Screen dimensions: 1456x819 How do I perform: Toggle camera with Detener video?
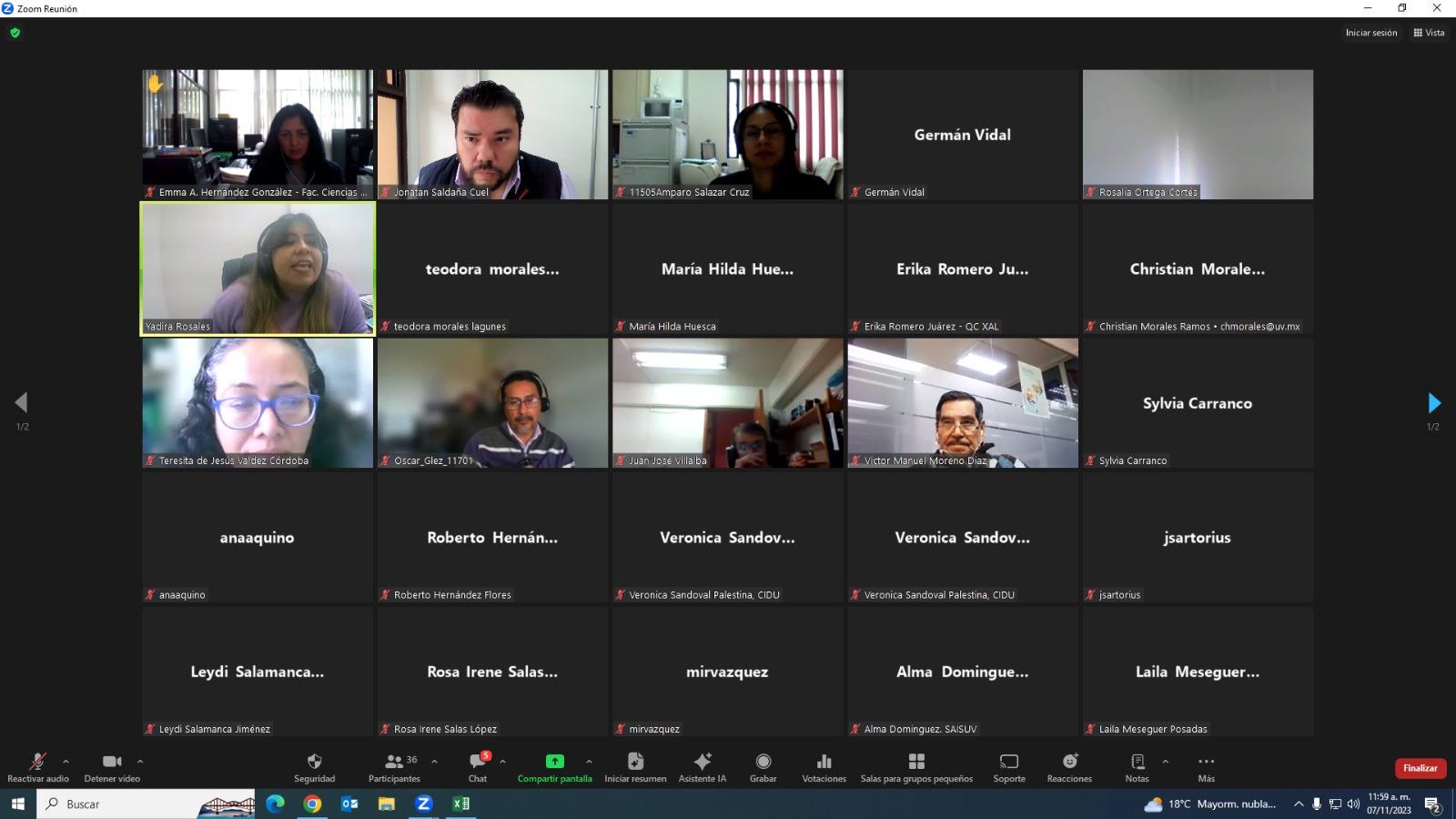tap(112, 762)
